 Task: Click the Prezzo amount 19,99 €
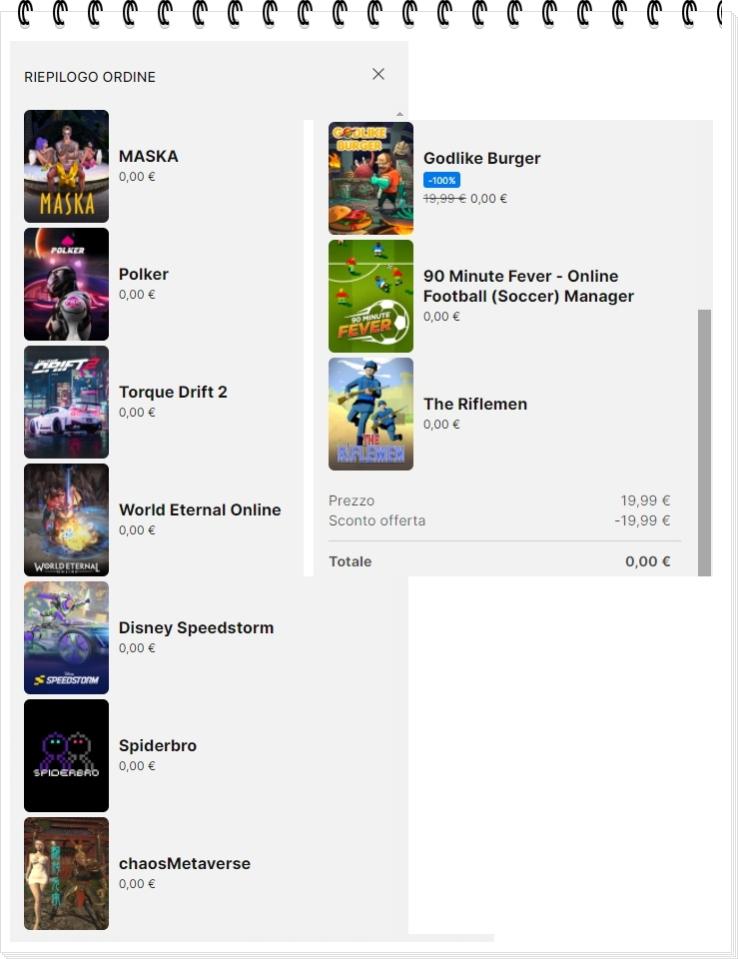coord(646,501)
